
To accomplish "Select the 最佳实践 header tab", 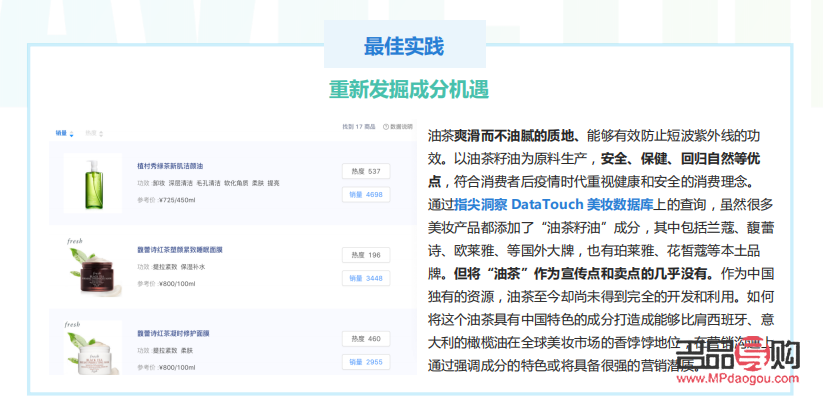I will pyautogui.click(x=403, y=46).
